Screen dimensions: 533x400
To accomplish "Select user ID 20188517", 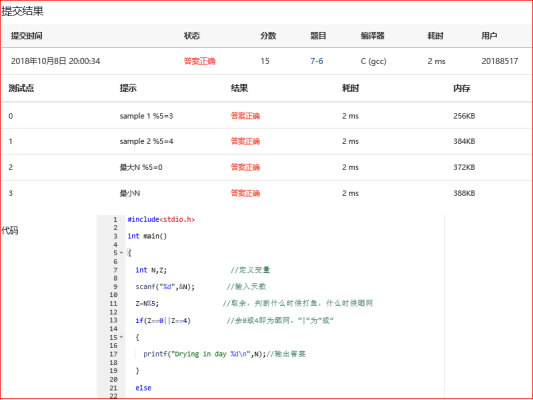I will 500,61.
